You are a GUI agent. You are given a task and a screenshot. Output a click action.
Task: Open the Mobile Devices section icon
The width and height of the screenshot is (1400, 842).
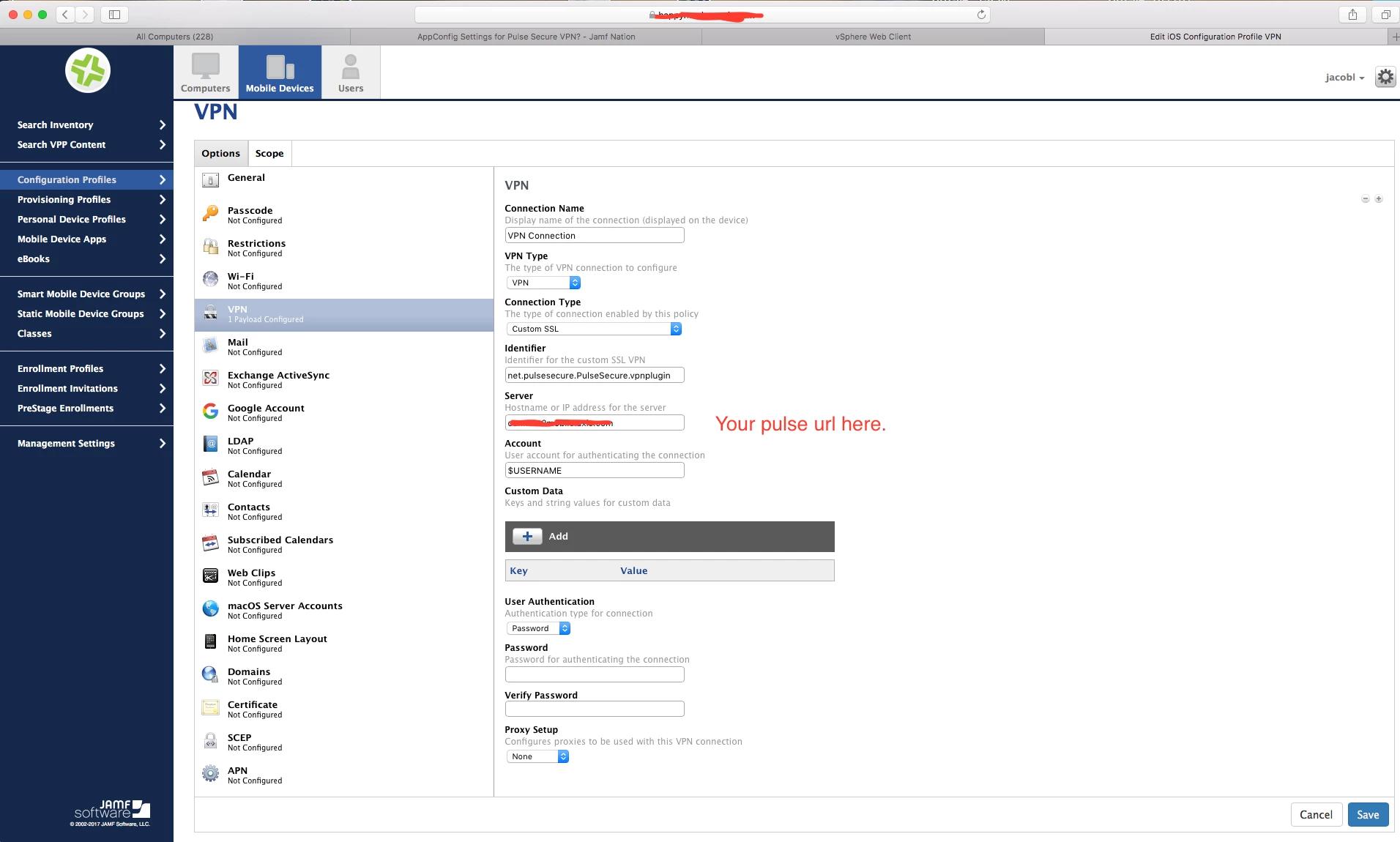(280, 72)
